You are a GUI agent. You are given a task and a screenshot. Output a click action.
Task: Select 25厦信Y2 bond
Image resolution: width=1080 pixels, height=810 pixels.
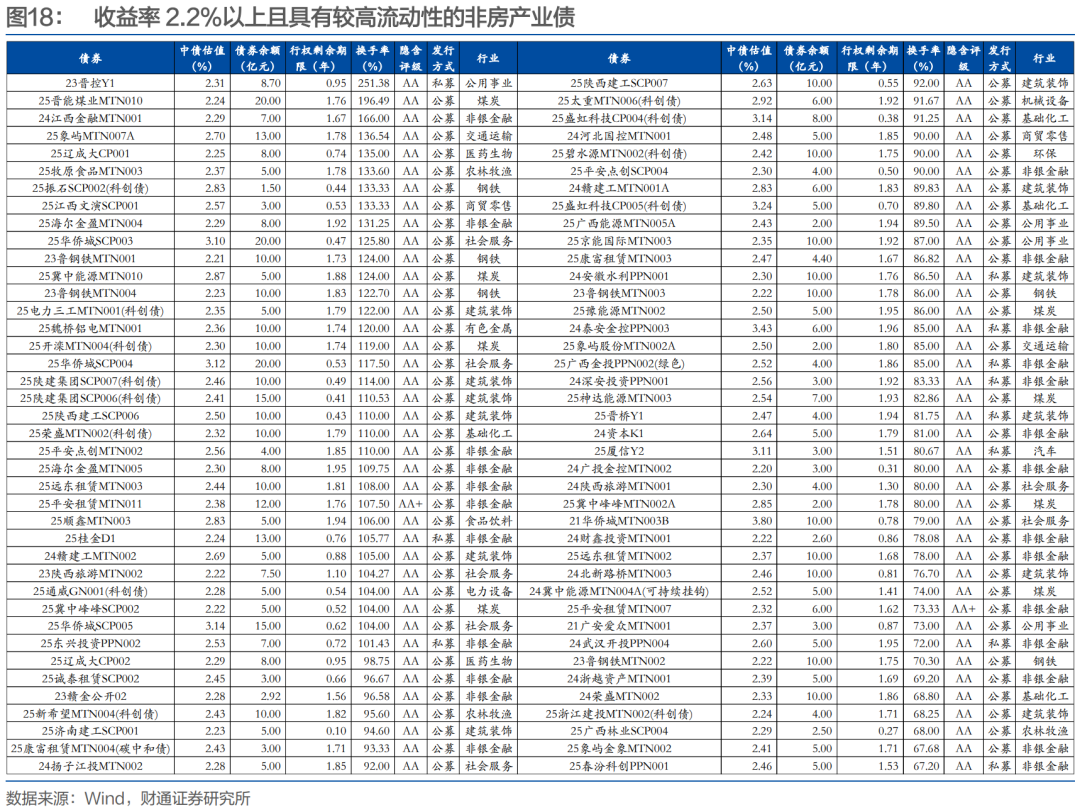pos(619,451)
